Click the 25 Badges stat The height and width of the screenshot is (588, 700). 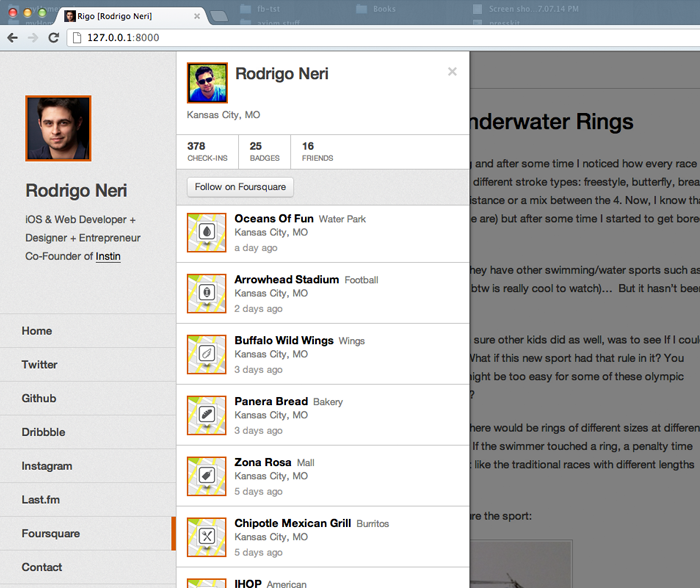(264, 152)
